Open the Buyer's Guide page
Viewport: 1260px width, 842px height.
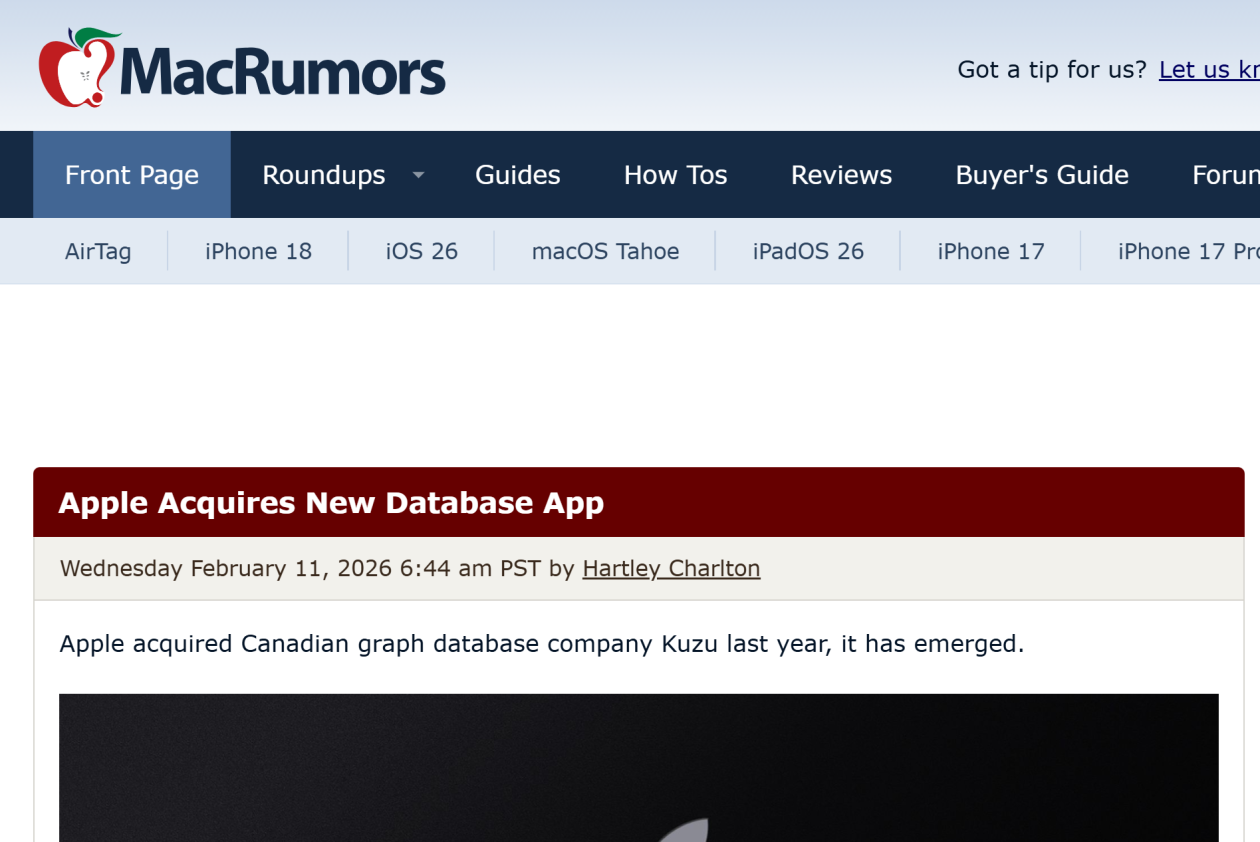click(1041, 175)
